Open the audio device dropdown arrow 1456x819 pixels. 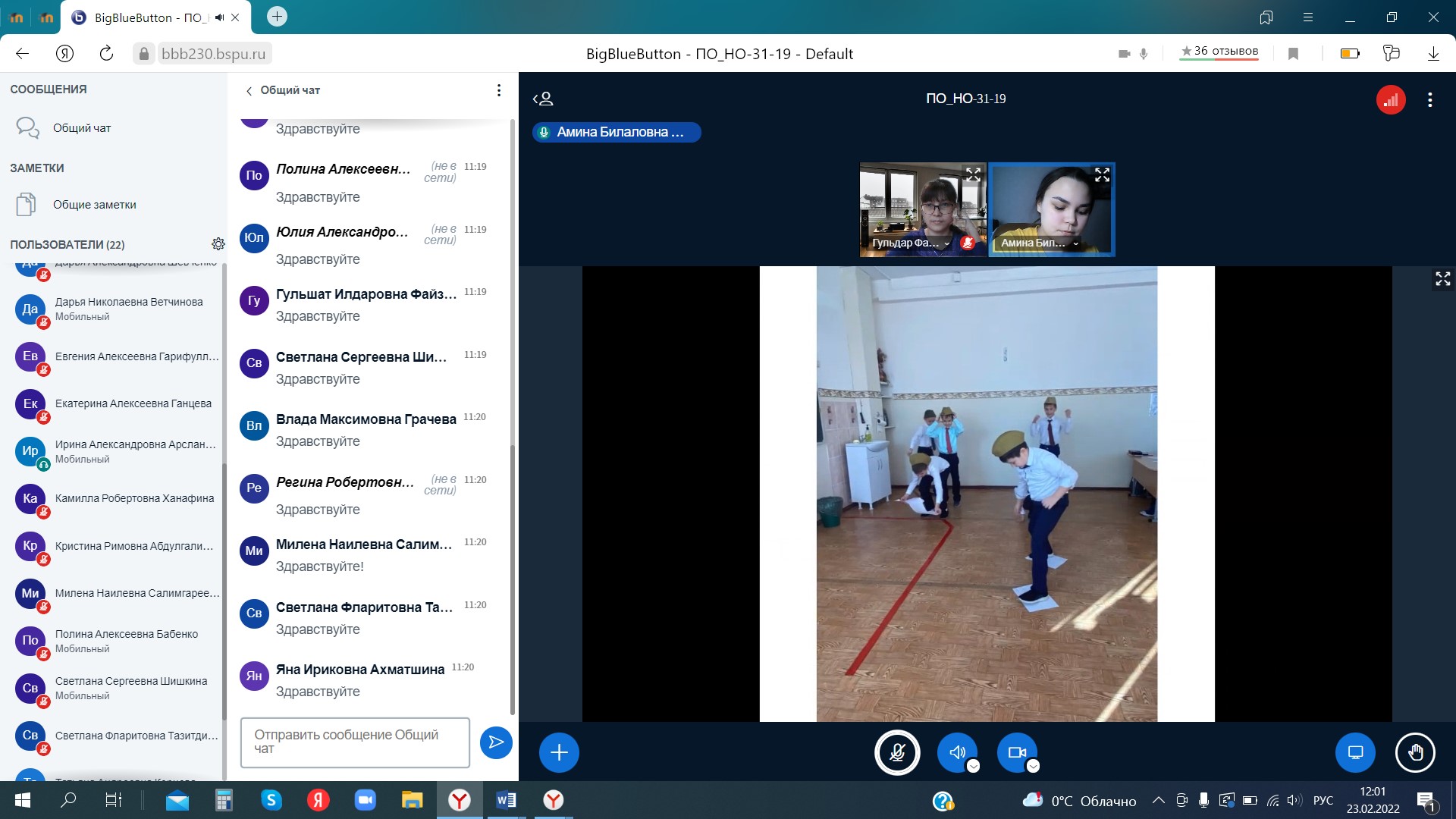(974, 767)
